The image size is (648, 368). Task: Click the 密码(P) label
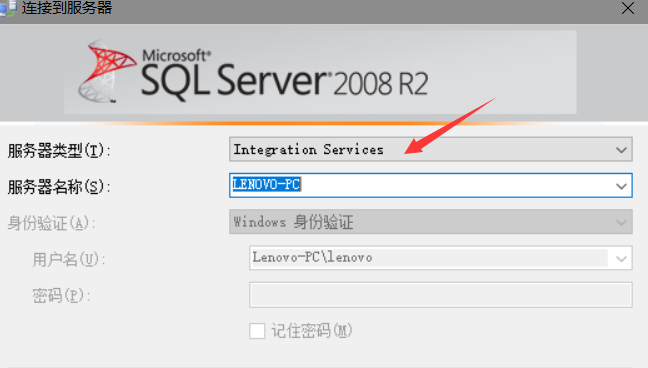pyautogui.click(x=62, y=296)
